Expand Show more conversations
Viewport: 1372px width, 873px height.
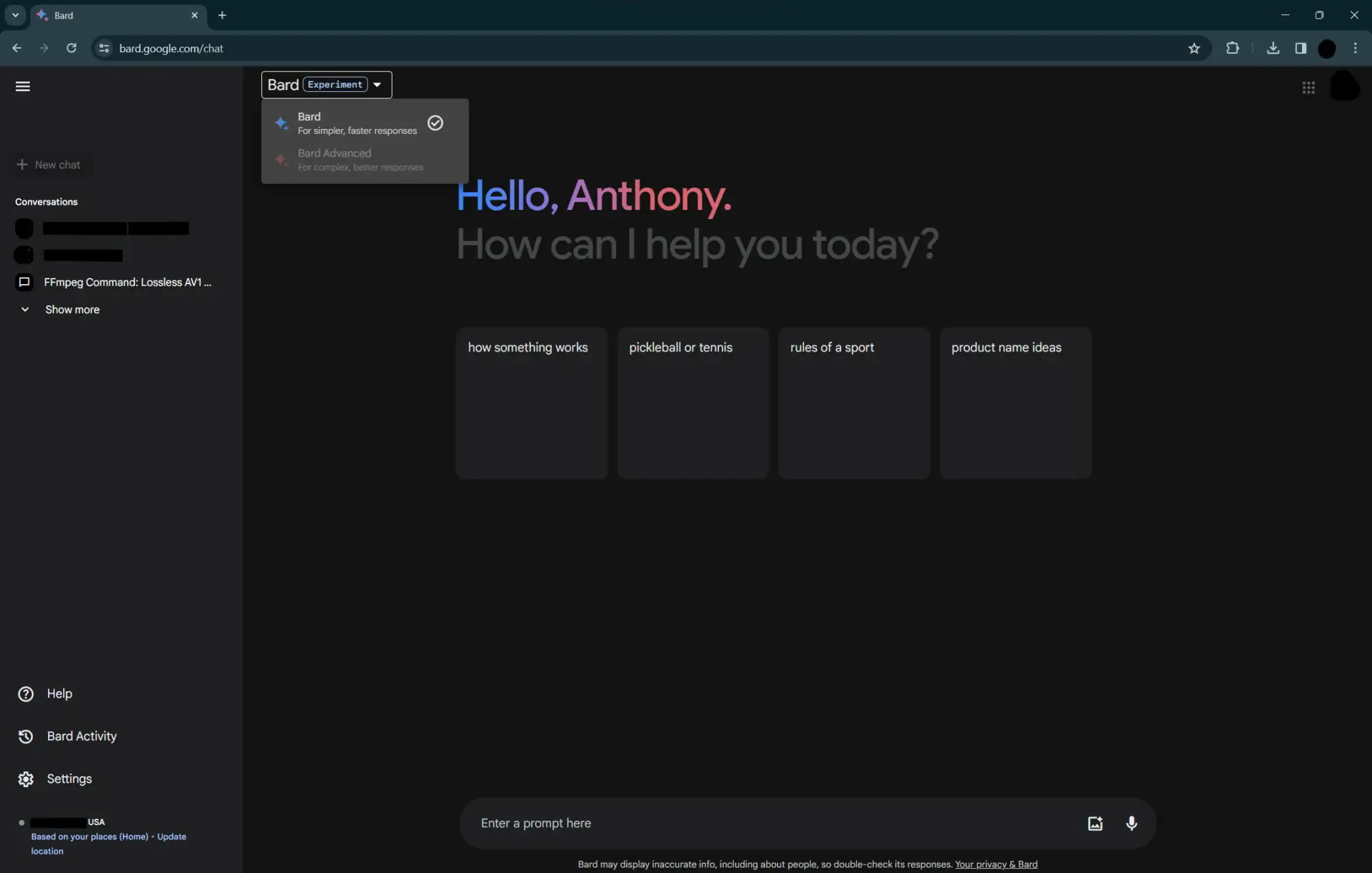pos(71,310)
